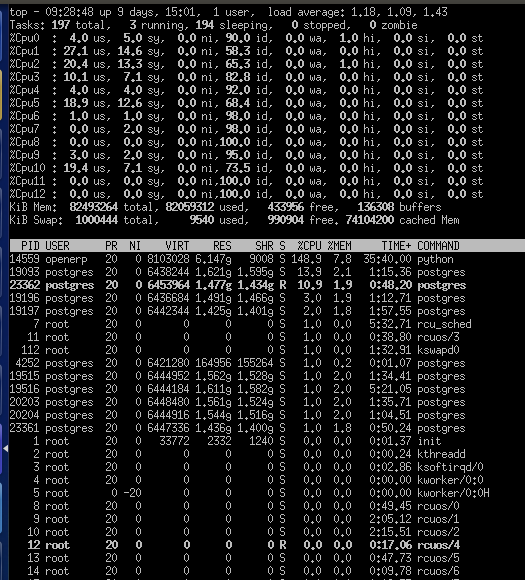Click the openerp user name

(x=67, y=259)
